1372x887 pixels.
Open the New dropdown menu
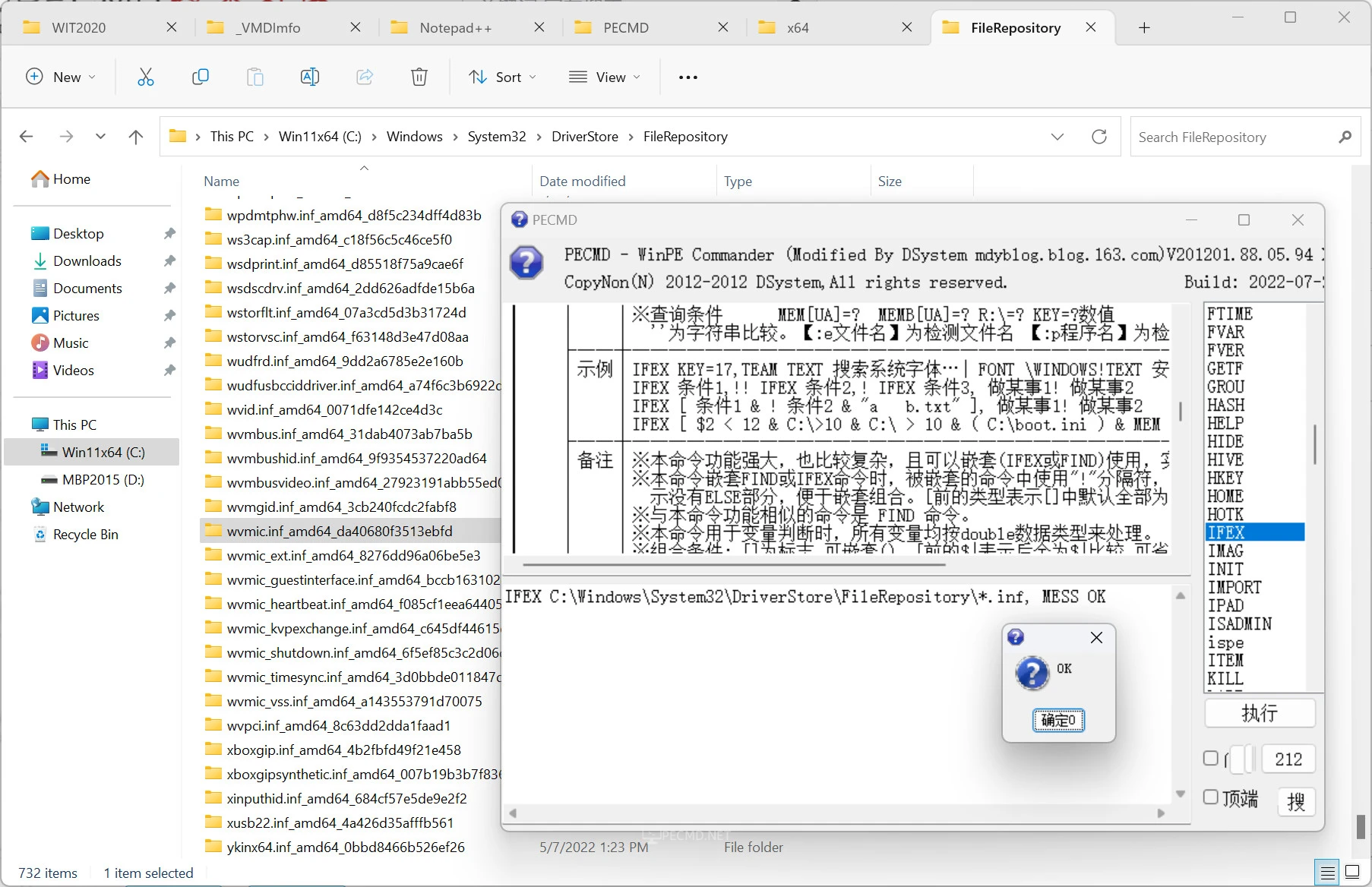pyautogui.click(x=61, y=77)
